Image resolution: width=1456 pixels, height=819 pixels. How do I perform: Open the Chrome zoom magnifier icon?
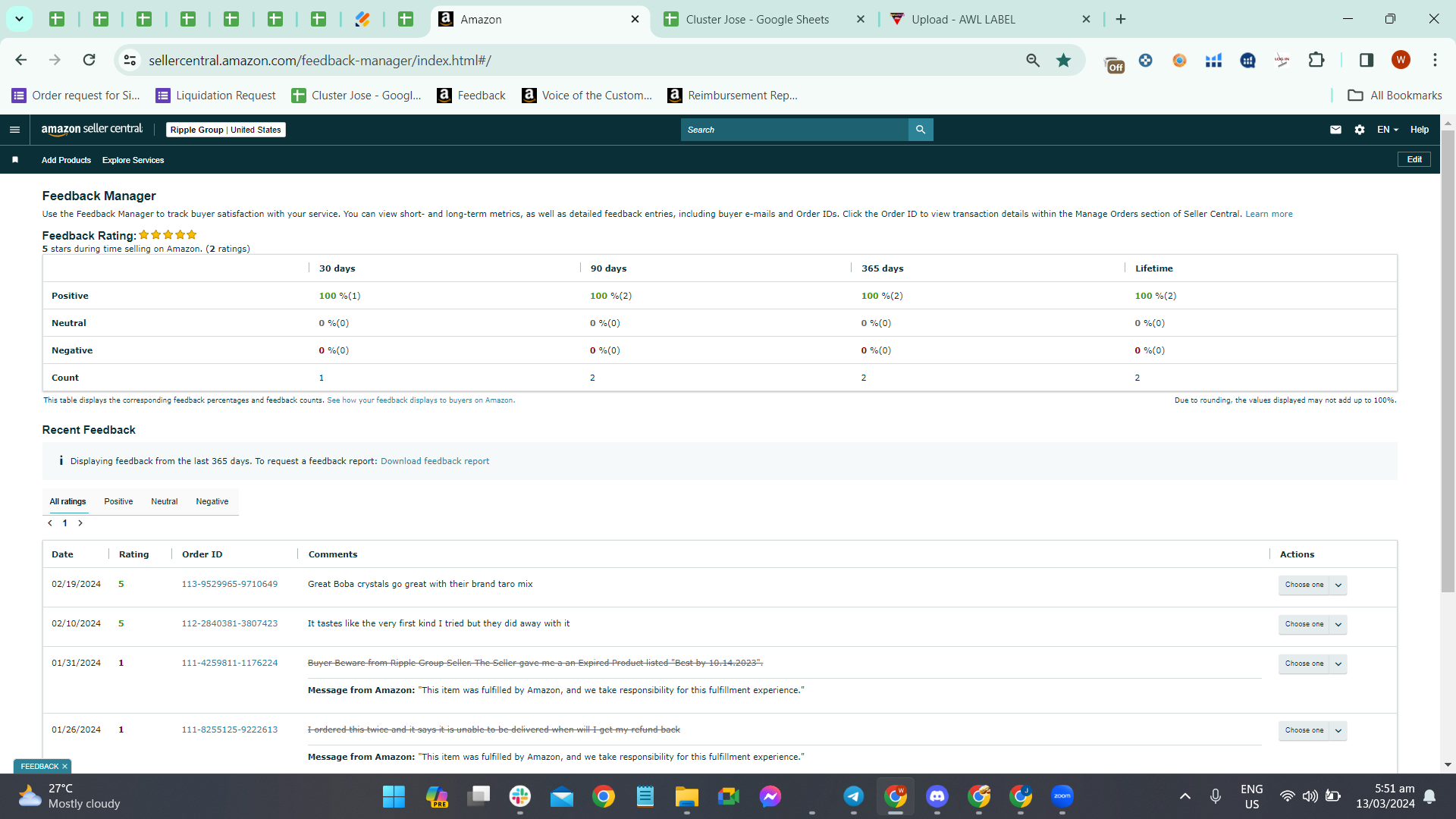[1033, 60]
